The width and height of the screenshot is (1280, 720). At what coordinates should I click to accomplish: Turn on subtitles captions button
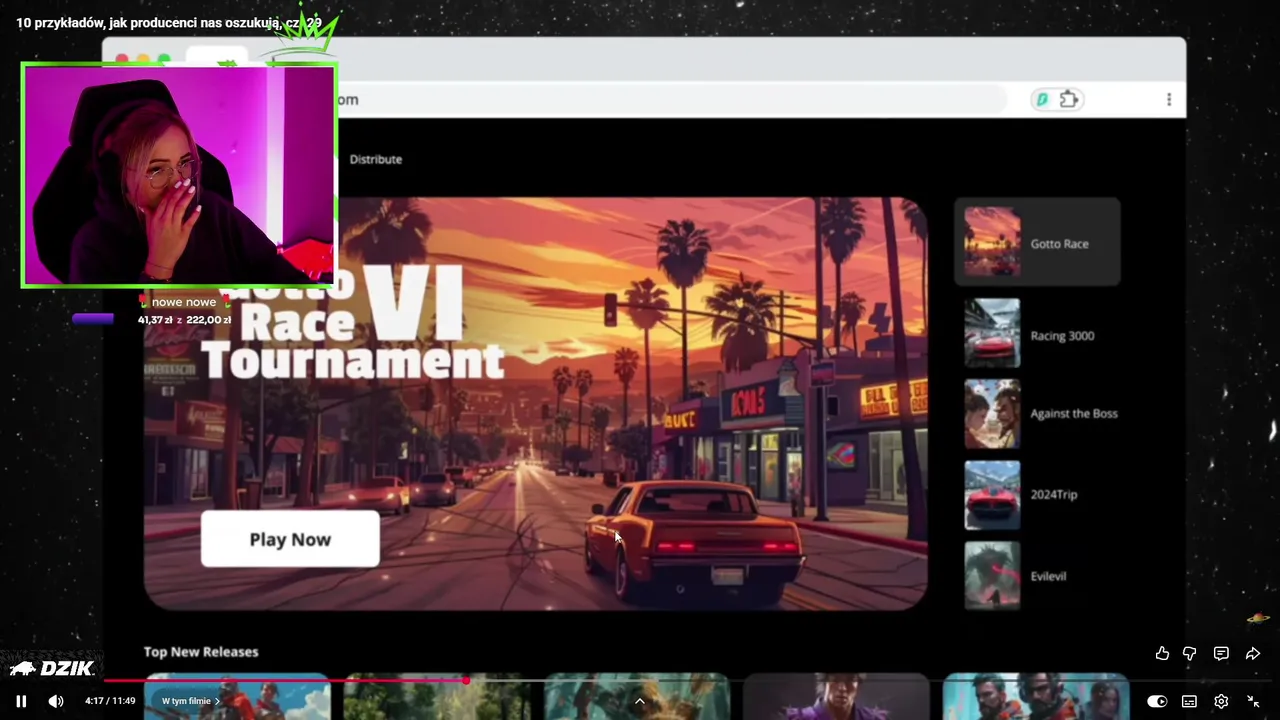[1189, 701]
